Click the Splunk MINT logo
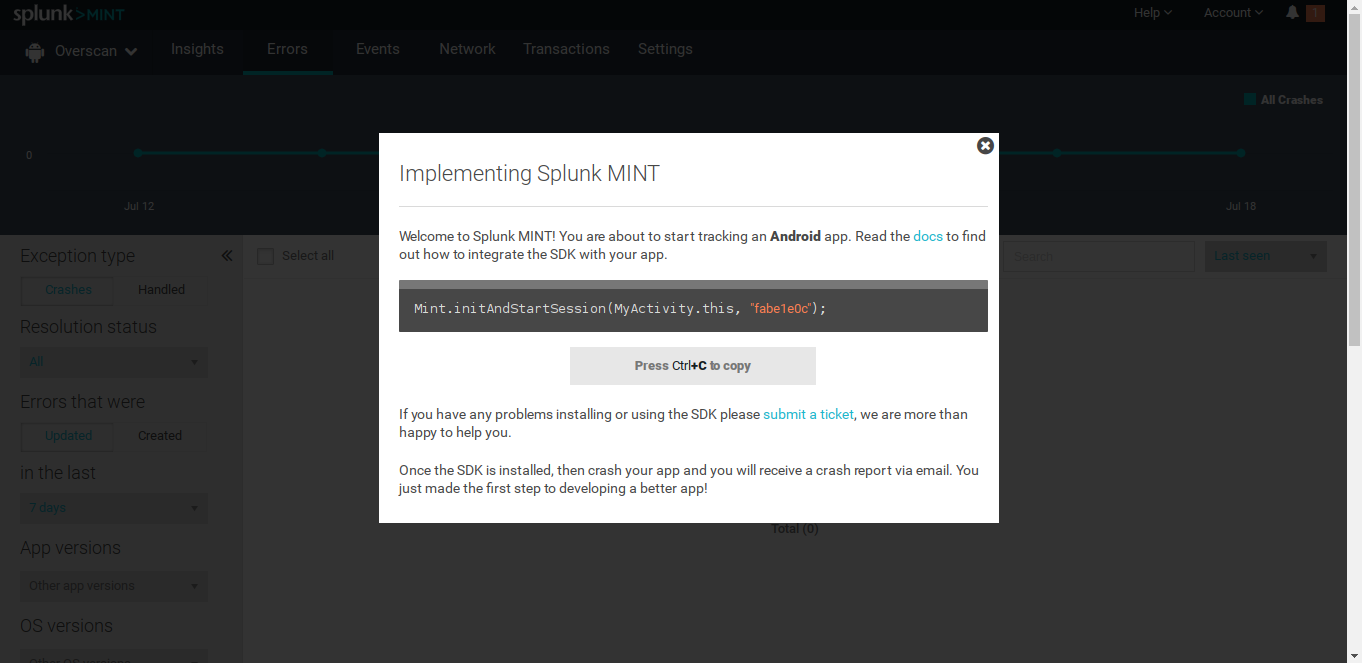The width and height of the screenshot is (1362, 663). [x=68, y=14]
